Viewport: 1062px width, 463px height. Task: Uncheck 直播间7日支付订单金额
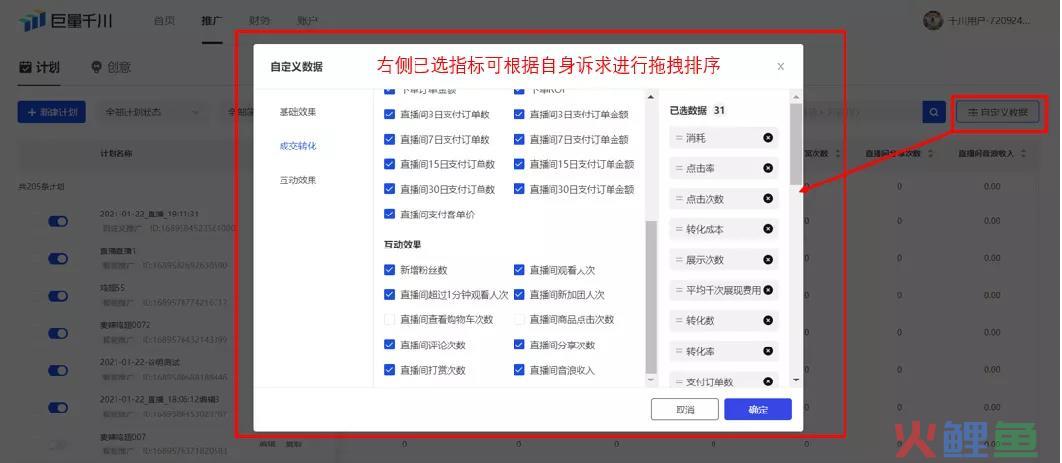point(519,139)
